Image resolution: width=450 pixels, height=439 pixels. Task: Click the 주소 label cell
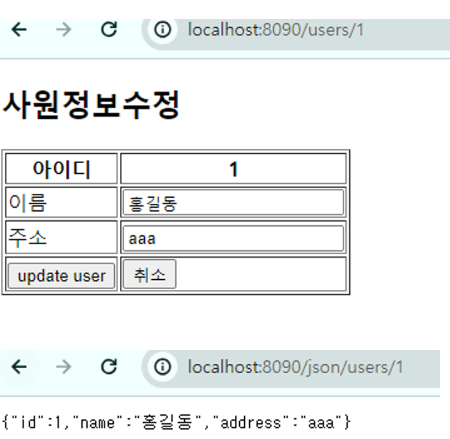tap(61, 237)
